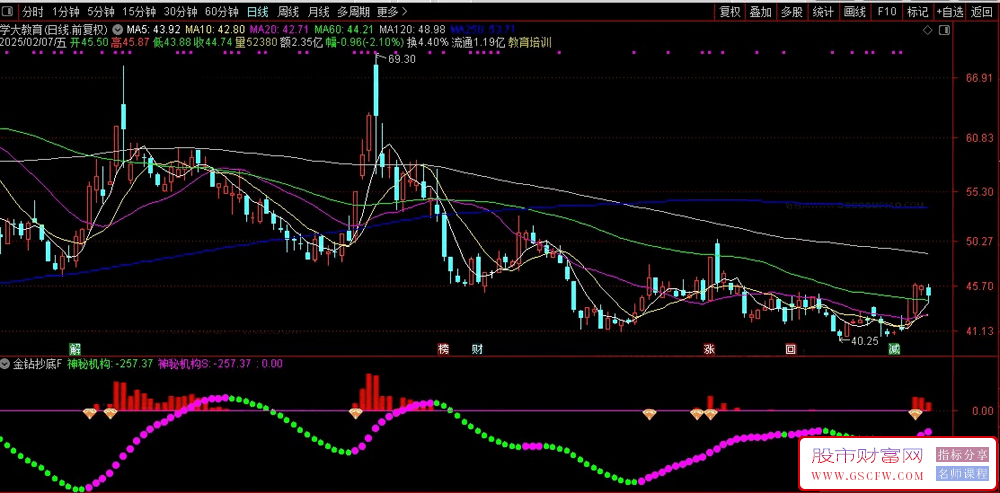Click the diamond icon above the chart
Image resolution: width=1000 pixels, height=493 pixels.
(x=927, y=30)
